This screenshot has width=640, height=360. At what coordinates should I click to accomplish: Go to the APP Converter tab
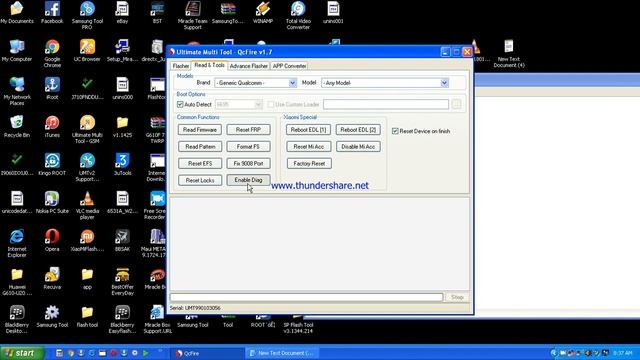pos(289,66)
